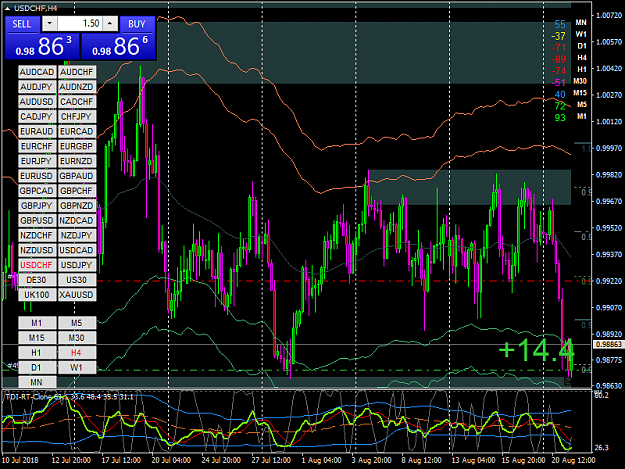
Task: Choose the GBPJPY pair button
Action: coord(37,206)
